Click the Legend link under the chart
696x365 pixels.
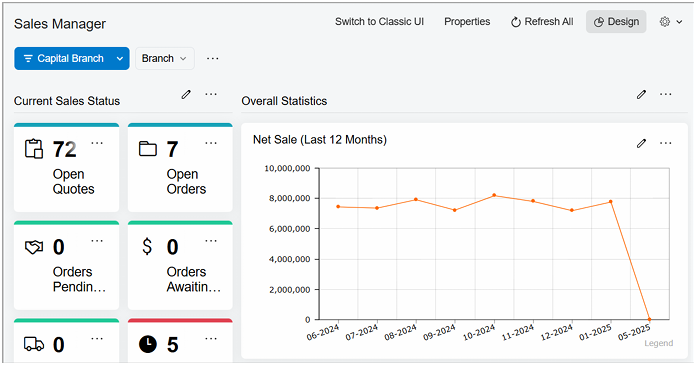(659, 343)
